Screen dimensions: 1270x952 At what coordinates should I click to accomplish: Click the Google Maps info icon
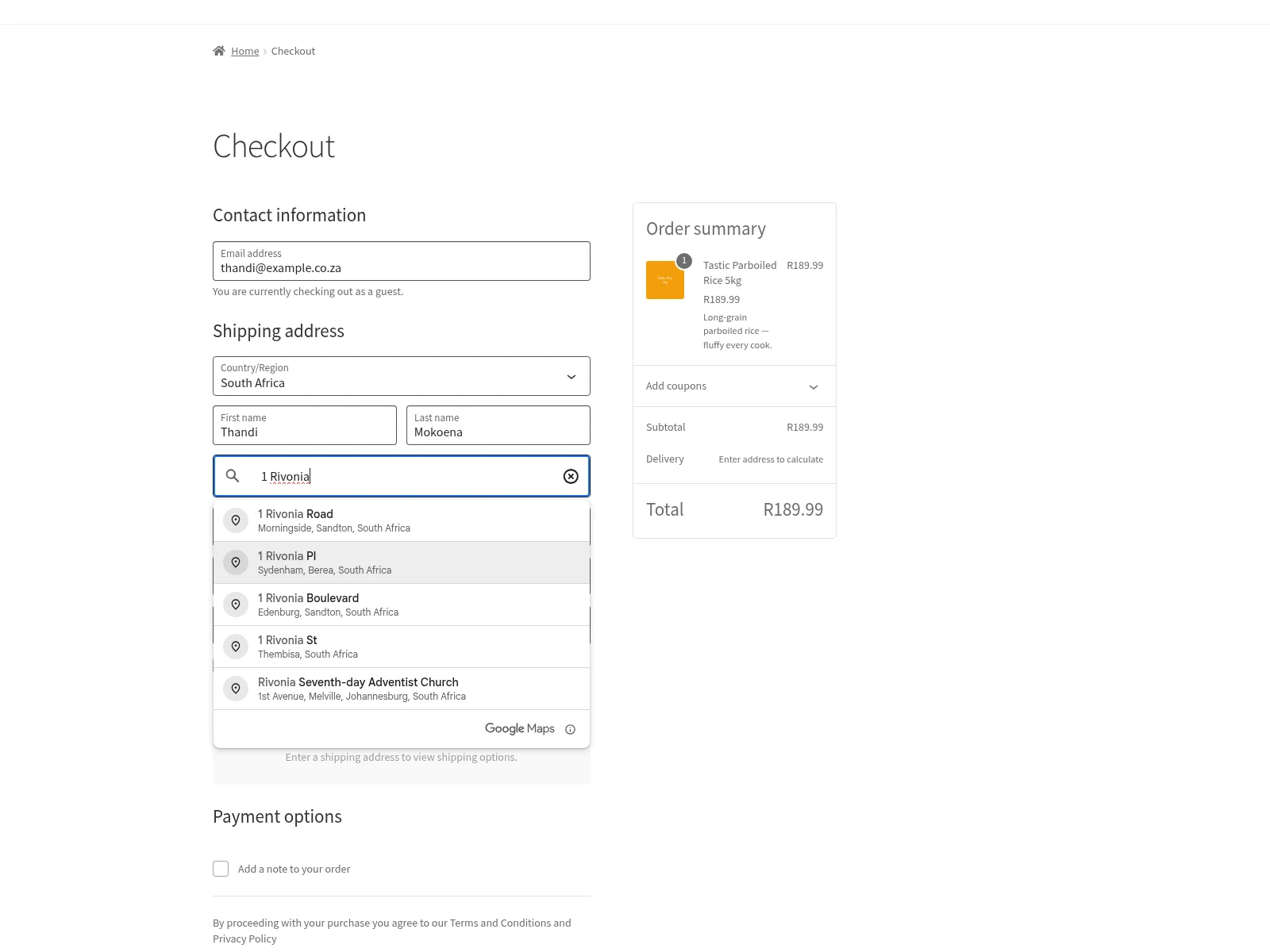pos(570,729)
